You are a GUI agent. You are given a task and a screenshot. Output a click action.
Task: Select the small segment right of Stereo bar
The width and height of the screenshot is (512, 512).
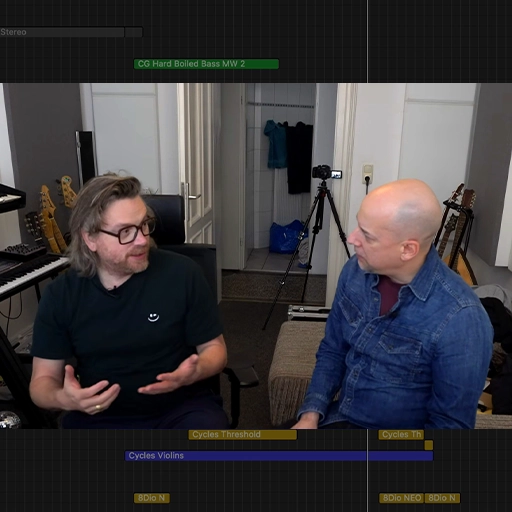click(x=134, y=32)
